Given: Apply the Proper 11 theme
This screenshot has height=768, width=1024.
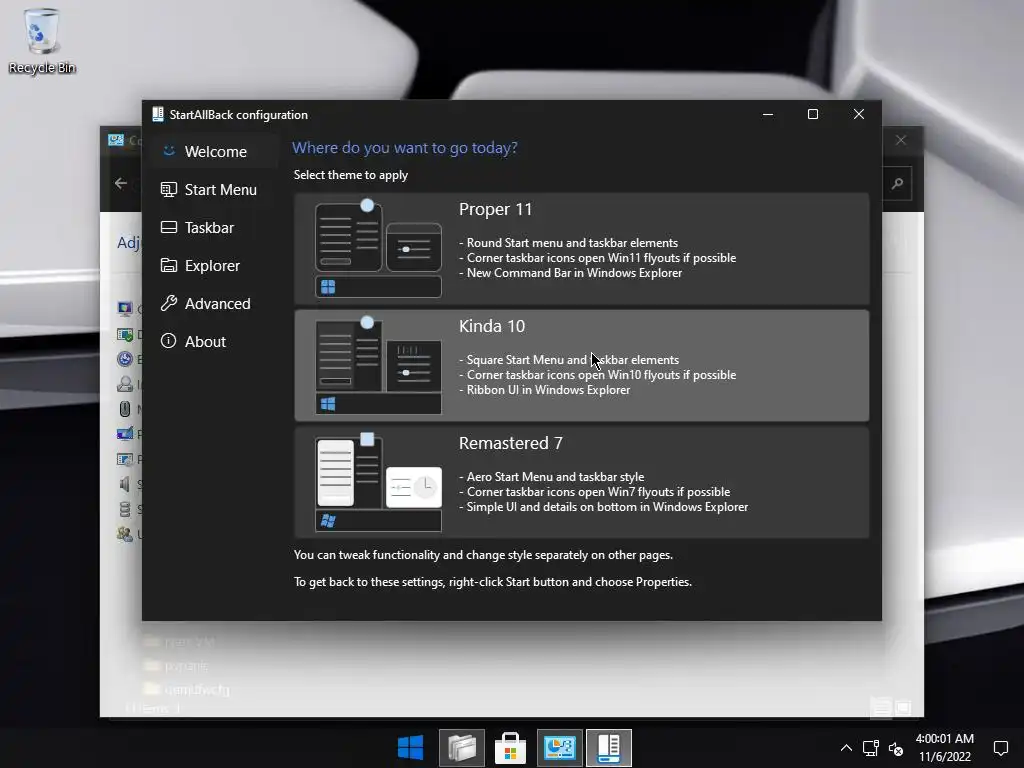Looking at the screenshot, I should pyautogui.click(x=581, y=248).
